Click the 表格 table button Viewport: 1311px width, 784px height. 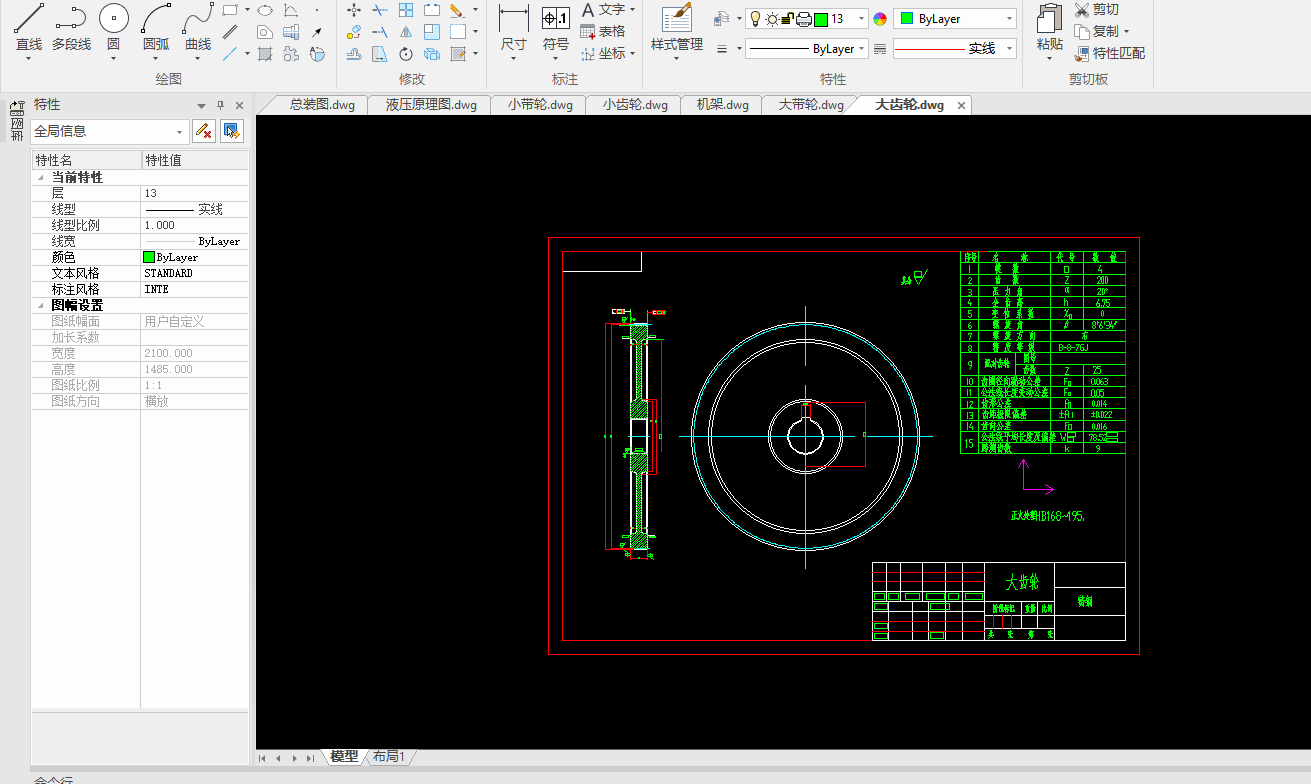[603, 31]
